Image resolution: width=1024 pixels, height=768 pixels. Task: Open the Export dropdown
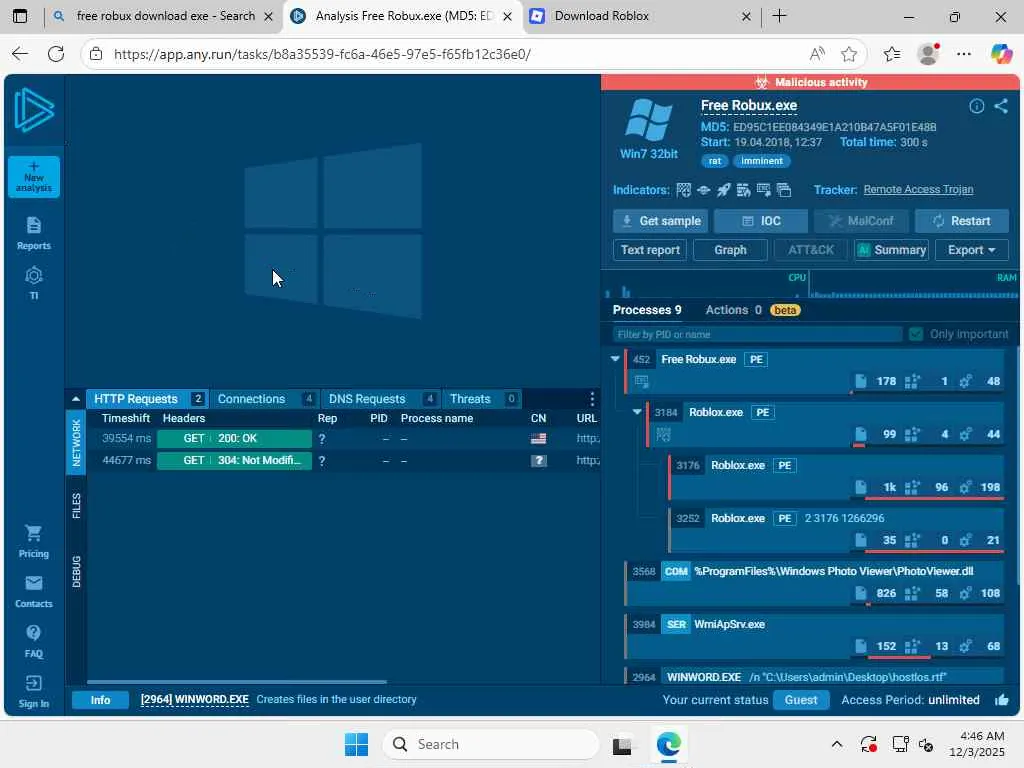click(972, 250)
